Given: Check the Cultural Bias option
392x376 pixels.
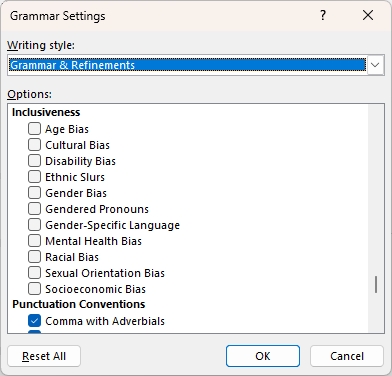Looking at the screenshot, I should (x=34, y=145).
